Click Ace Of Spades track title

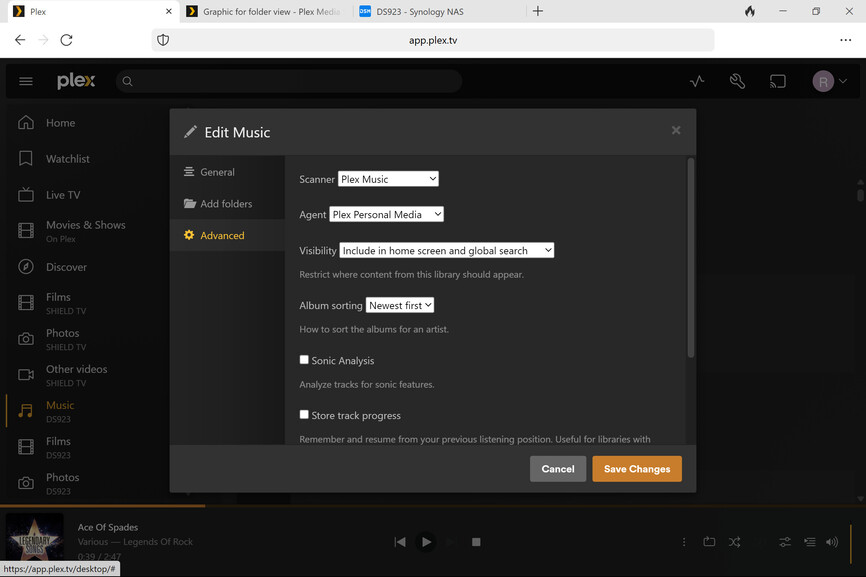pyautogui.click(x=108, y=527)
